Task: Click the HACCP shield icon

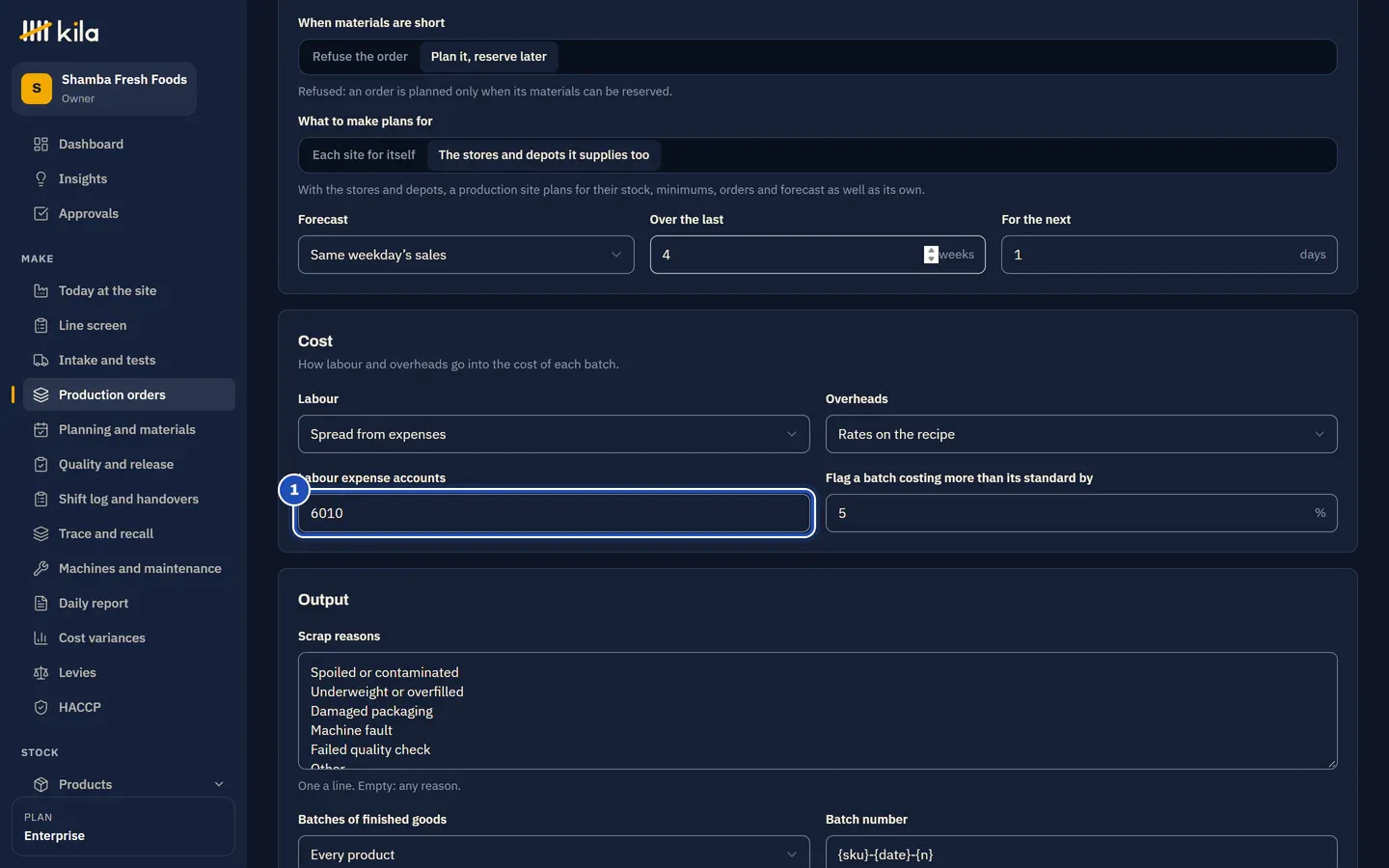Action: pyautogui.click(x=41, y=707)
